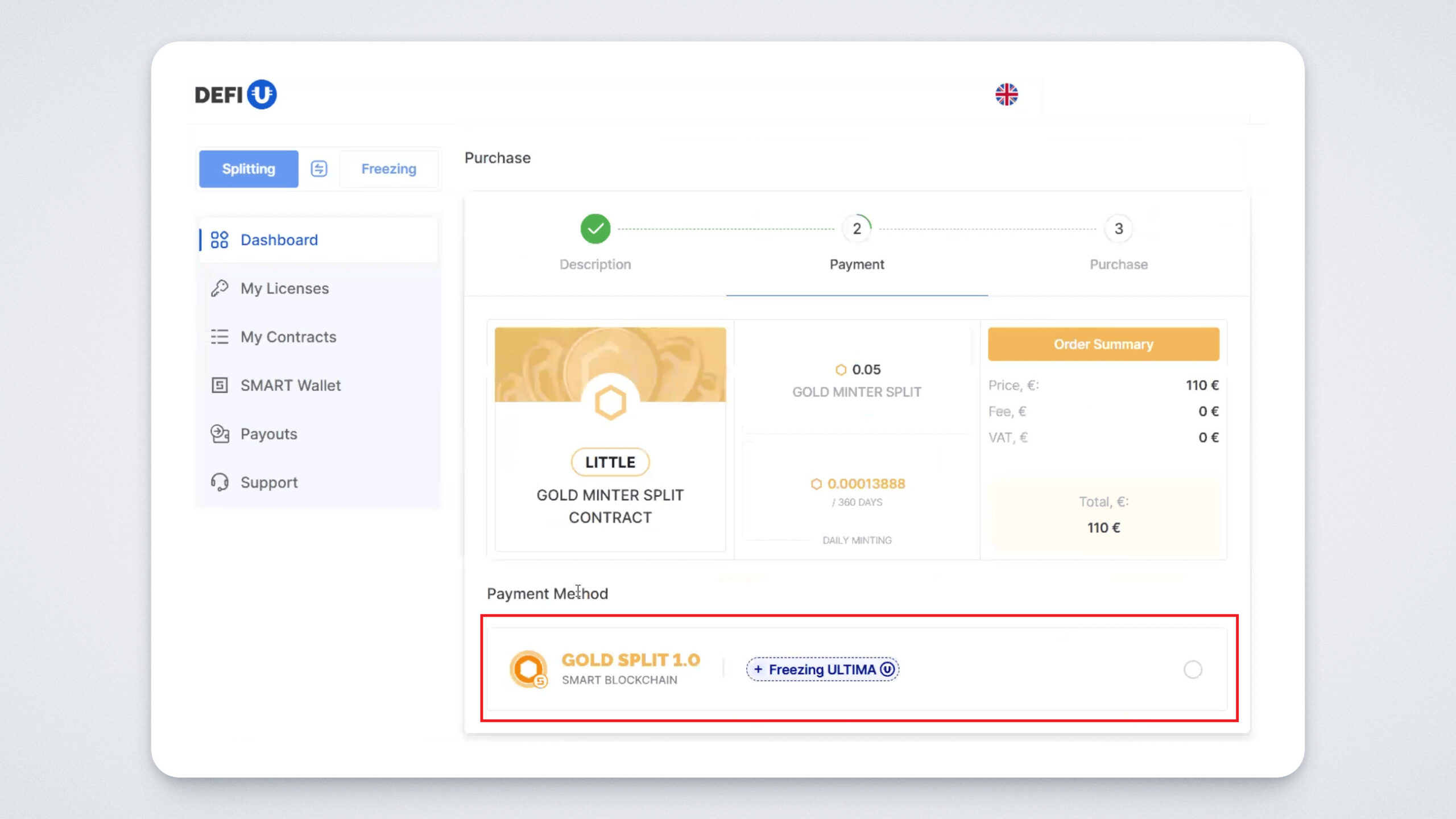Click the green completed Description step
This screenshot has width=1456, height=819.
595,229
